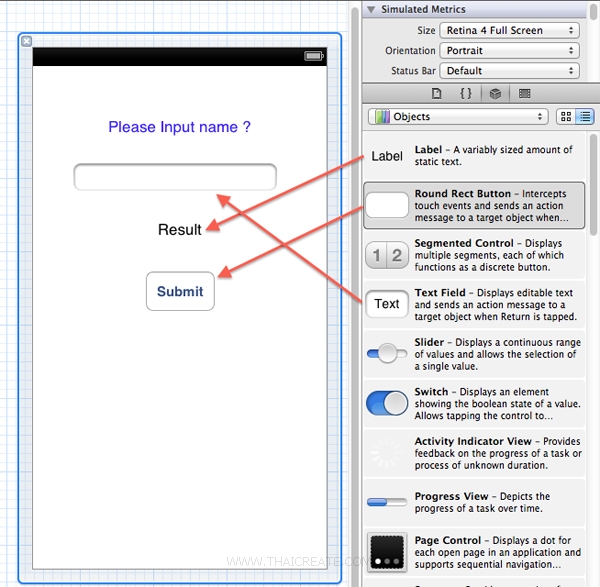The height and width of the screenshot is (587, 600).
Task: Select the 'Please Input name ?' label
Action: 179,127
